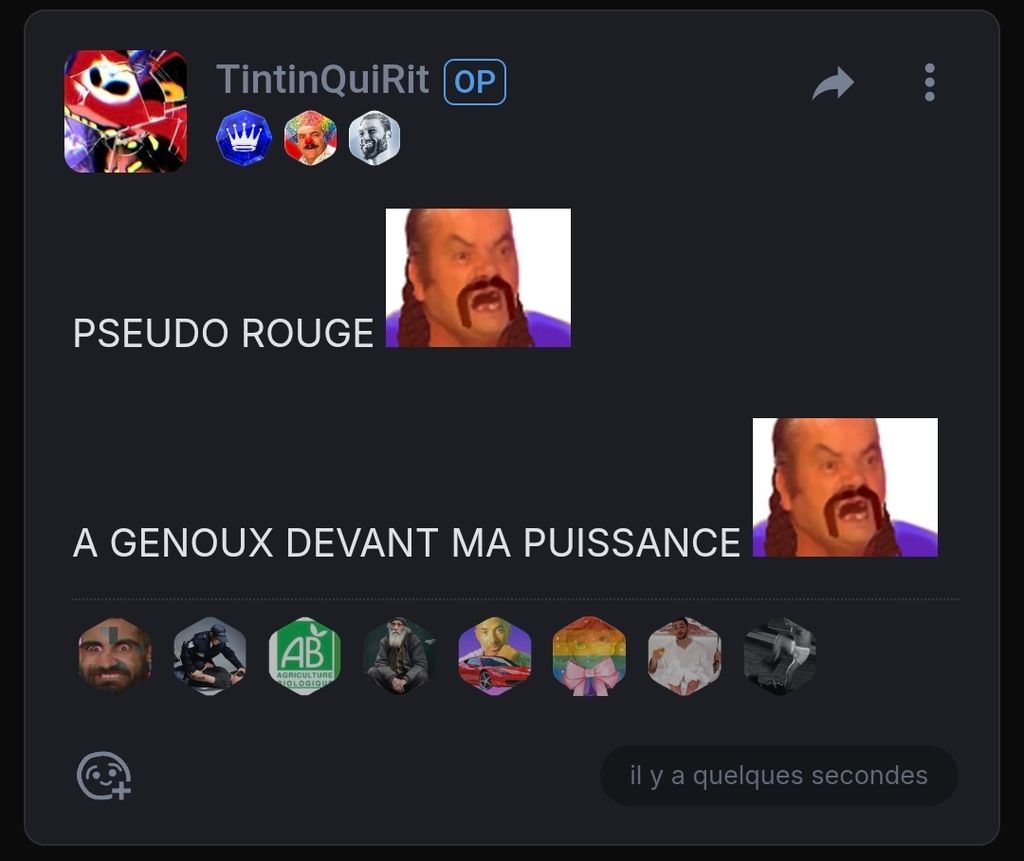
Task: Click the red sports car sticker
Action: click(494, 656)
